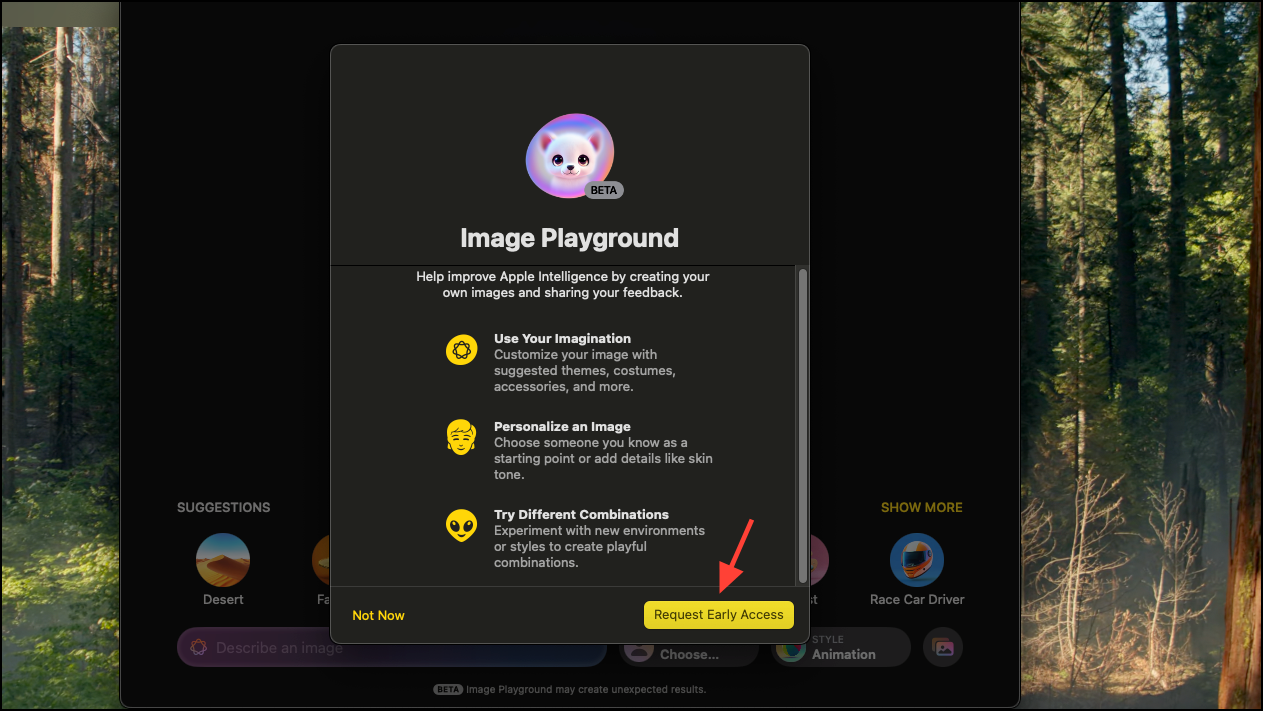Viewport: 1263px width, 711px height.
Task: Click the 'SUGGESTIONS' section label
Action: coord(223,507)
